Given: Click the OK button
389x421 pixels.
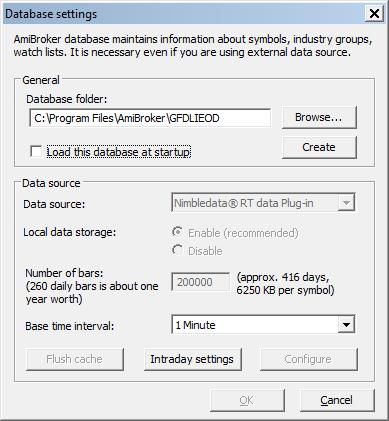Looking at the screenshot, I should (x=247, y=400).
